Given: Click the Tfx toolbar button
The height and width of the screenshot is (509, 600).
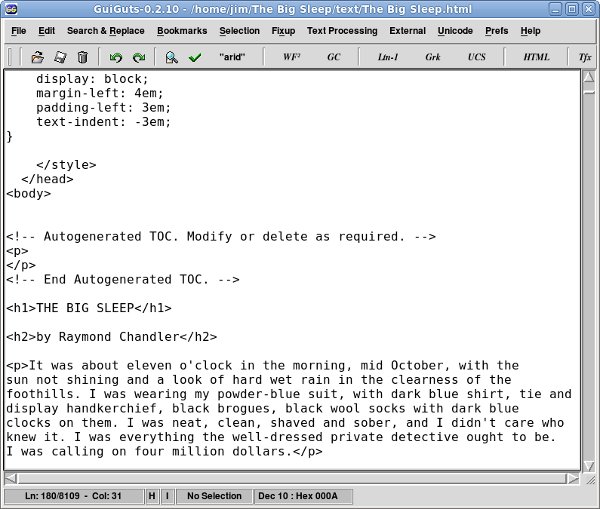Looking at the screenshot, I should click(585, 57).
